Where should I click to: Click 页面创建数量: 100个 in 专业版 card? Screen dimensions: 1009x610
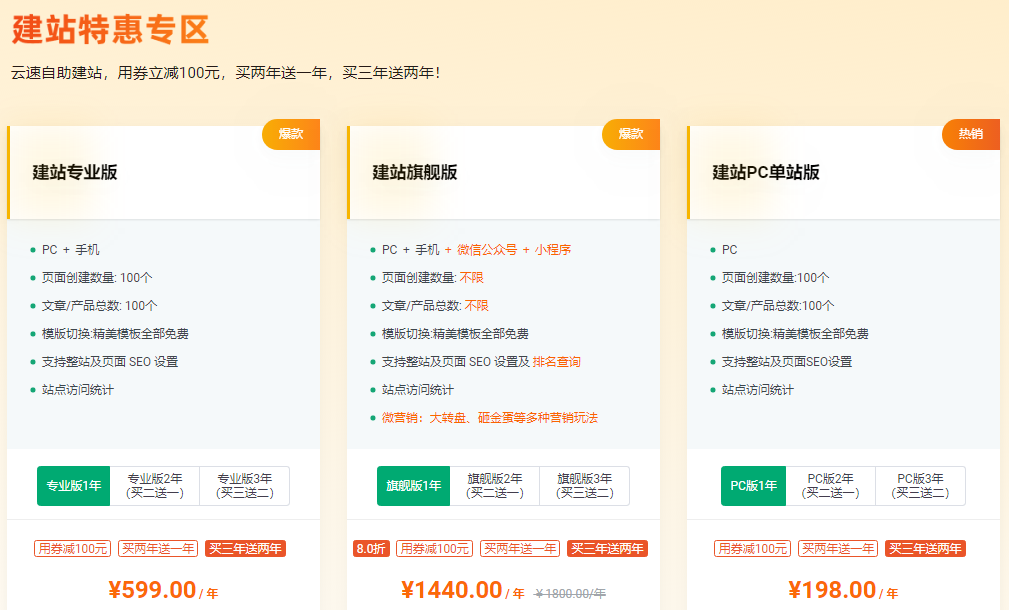pyautogui.click(x=97, y=278)
